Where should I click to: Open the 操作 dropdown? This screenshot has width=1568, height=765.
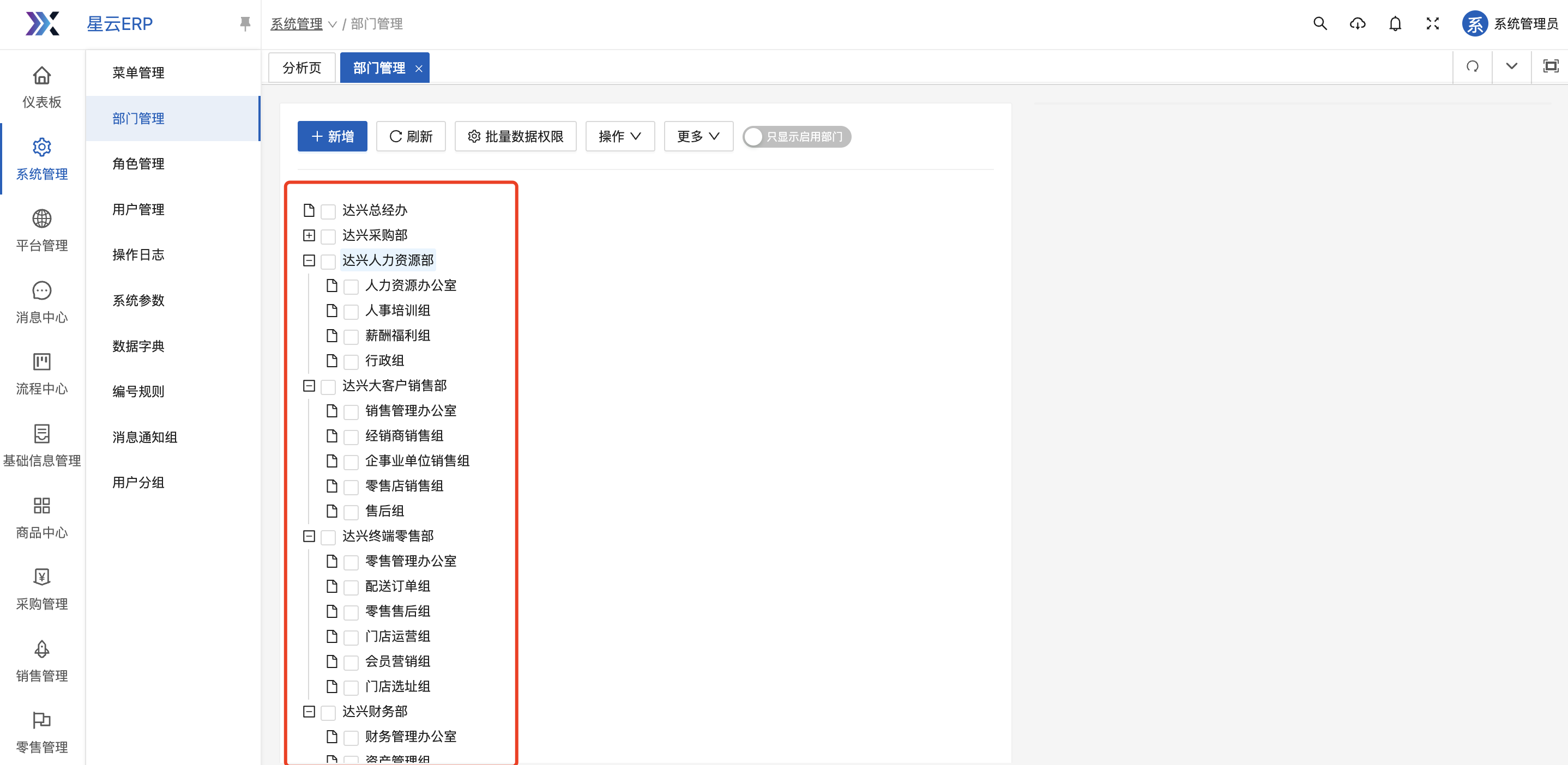click(620, 136)
